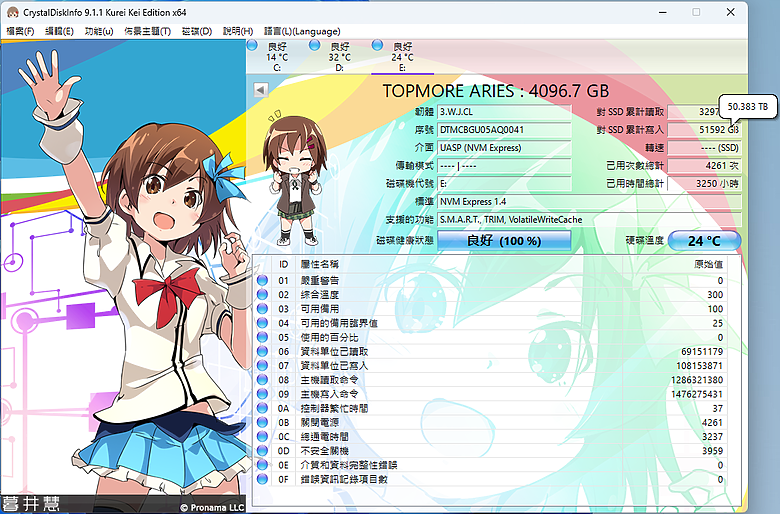Open the 磁碟(D) menu
Image resolution: width=780 pixels, height=514 pixels.
point(197,31)
